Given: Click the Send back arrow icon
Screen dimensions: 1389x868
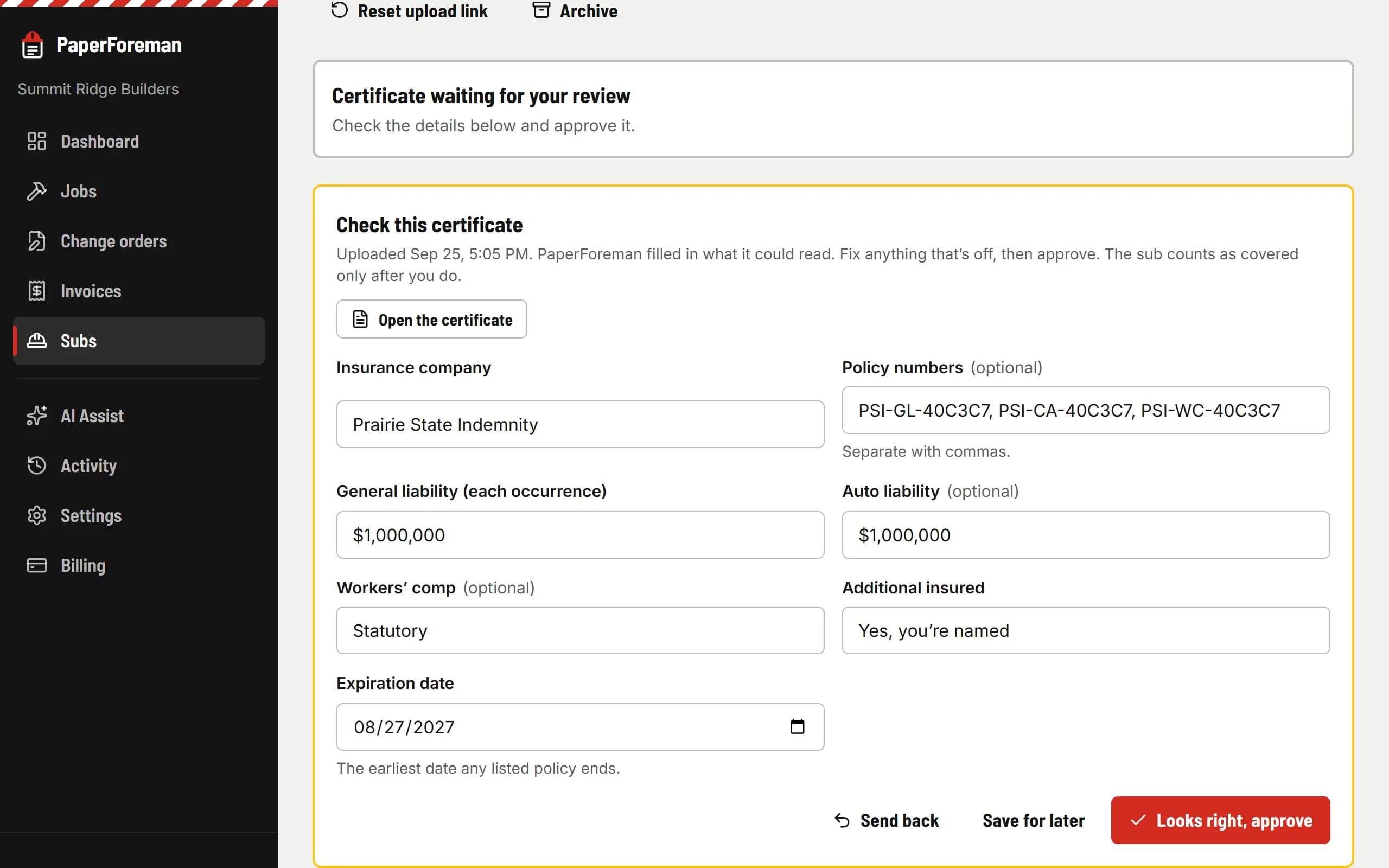Looking at the screenshot, I should click(842, 820).
